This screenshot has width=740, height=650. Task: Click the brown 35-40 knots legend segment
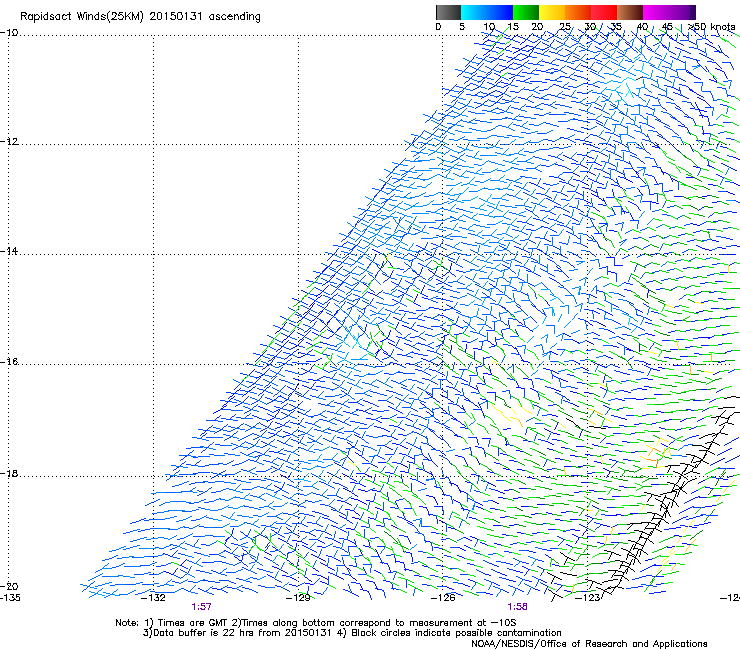pyautogui.click(x=630, y=12)
